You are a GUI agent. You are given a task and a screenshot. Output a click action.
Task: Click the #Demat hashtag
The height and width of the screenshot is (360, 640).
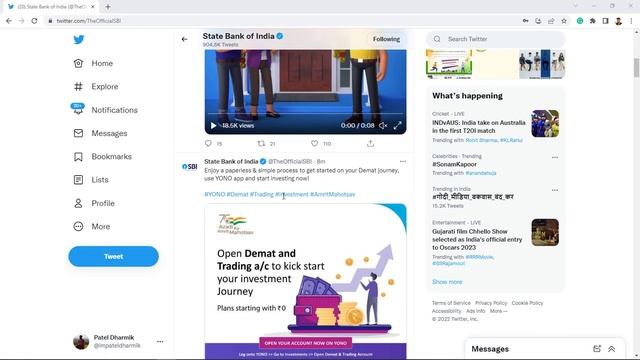(238, 195)
